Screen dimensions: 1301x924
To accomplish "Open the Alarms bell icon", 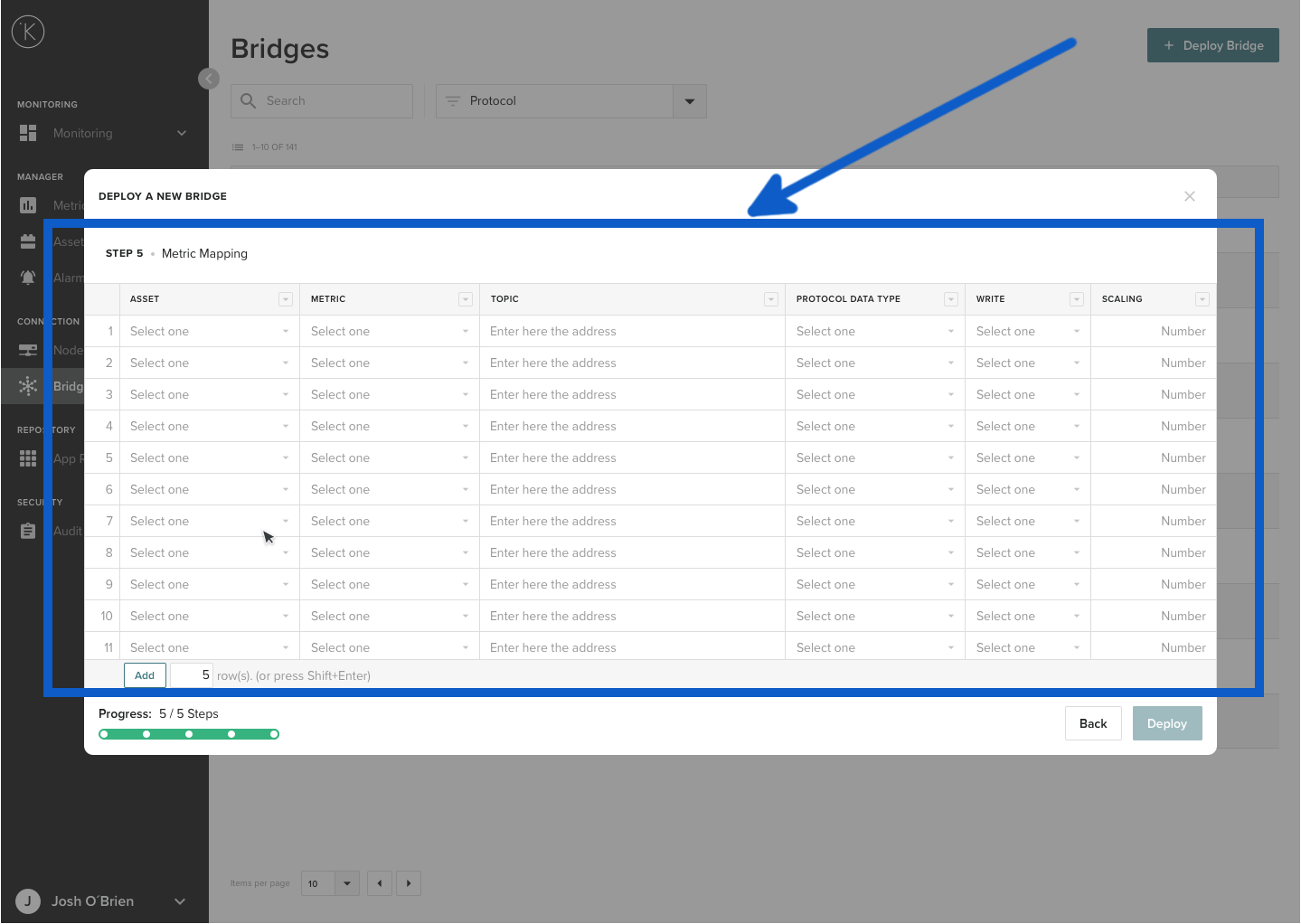I will (x=27, y=278).
